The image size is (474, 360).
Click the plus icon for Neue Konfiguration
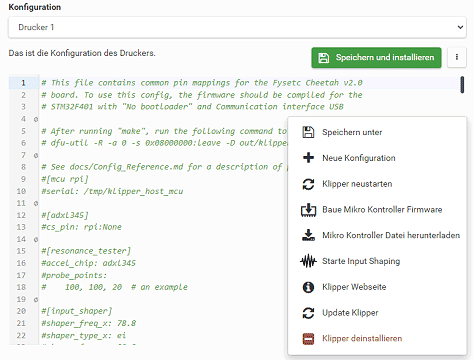(308, 158)
